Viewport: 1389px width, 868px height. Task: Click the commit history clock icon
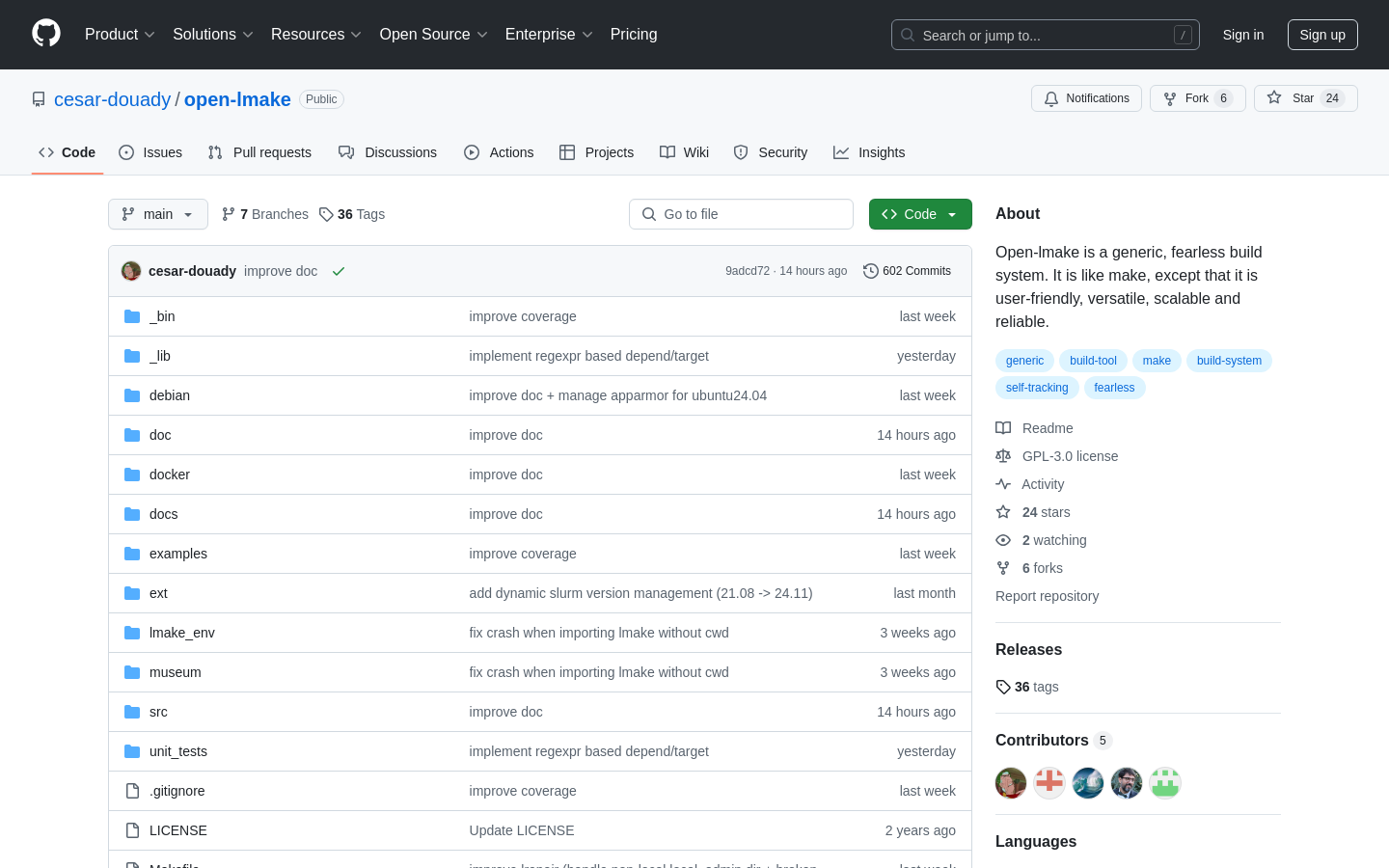tap(871, 271)
